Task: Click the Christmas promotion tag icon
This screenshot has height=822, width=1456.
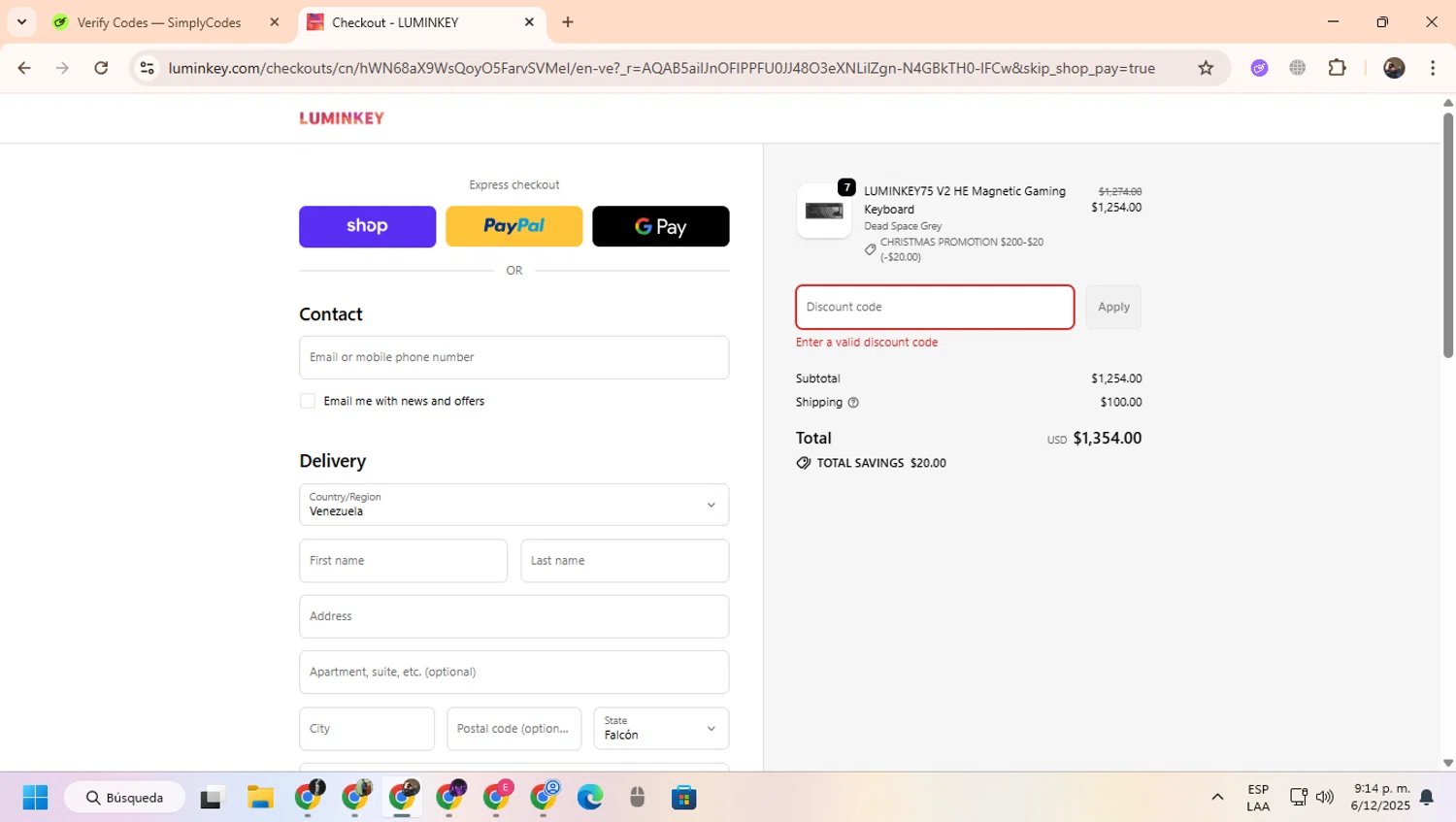Action: pos(871,249)
